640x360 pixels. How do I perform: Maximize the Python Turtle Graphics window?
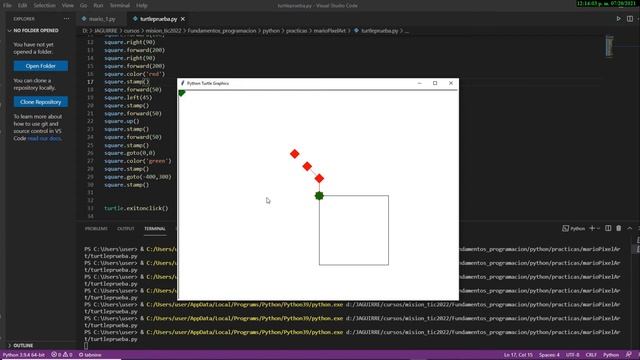click(x=435, y=83)
